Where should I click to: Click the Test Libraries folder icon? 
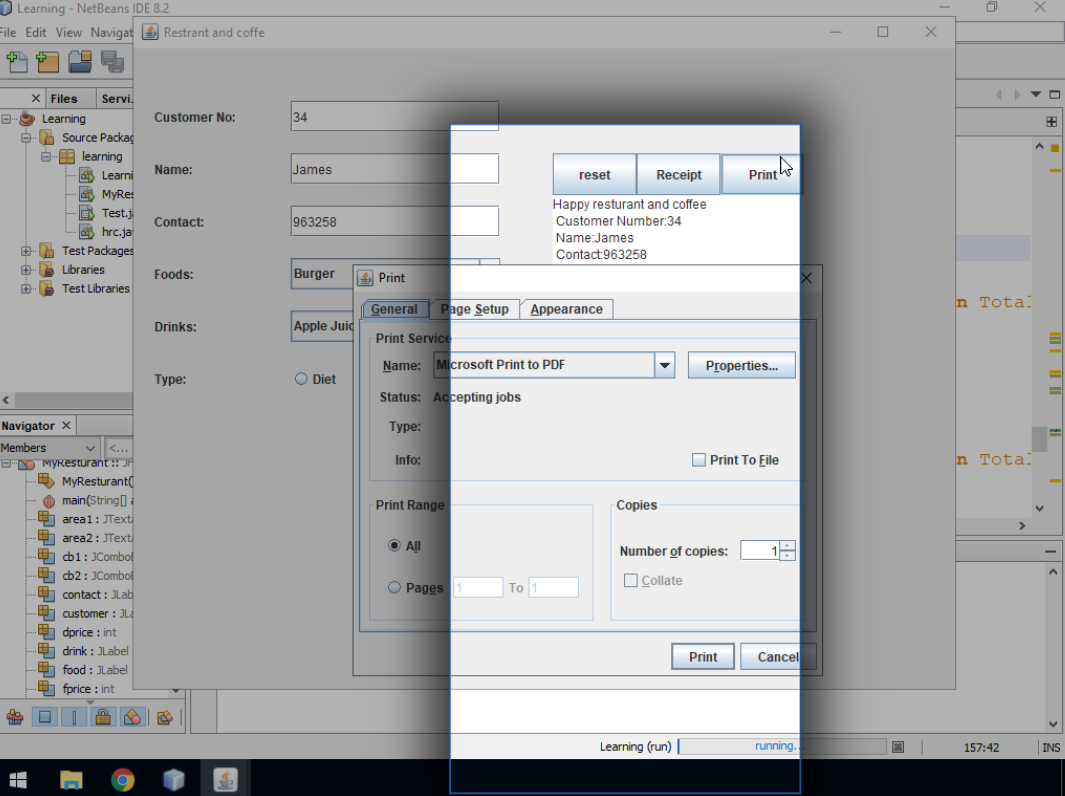[47, 289]
